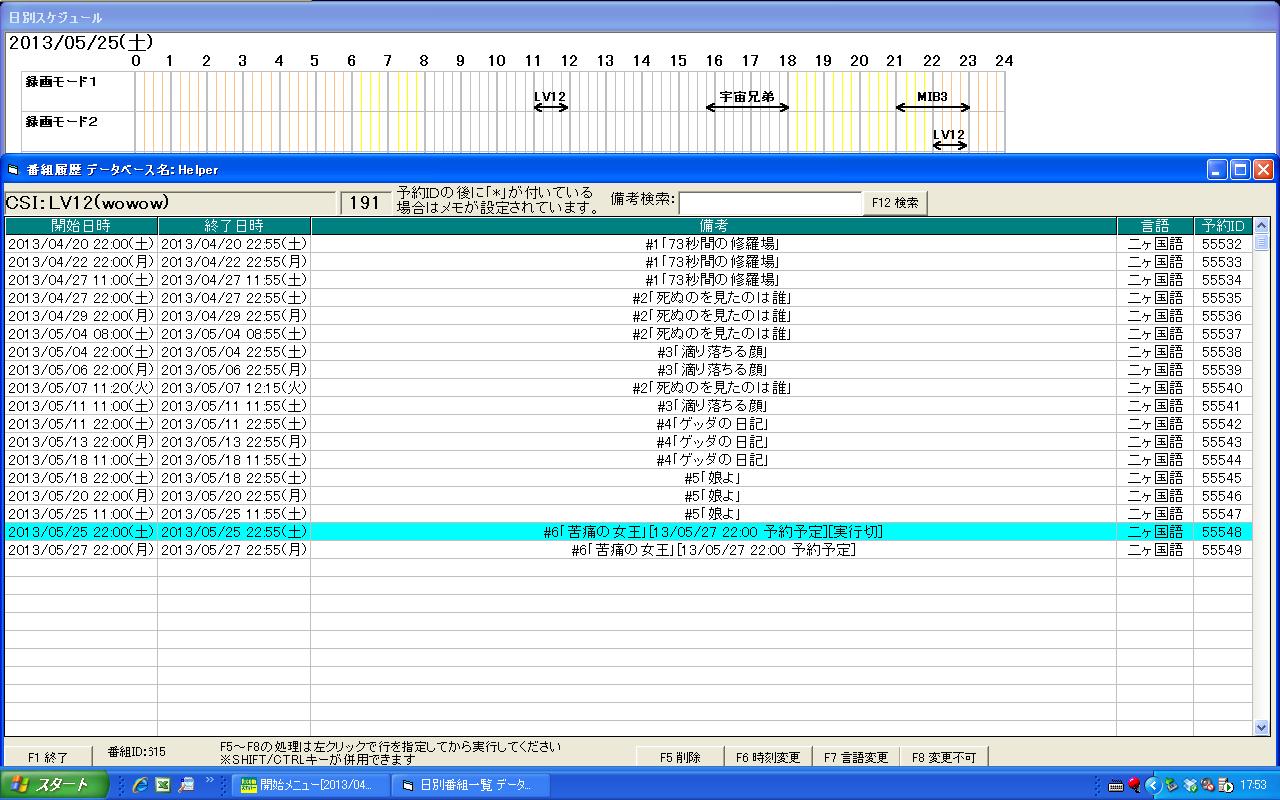The height and width of the screenshot is (800, 1280).
Task: Expand the quick launch overflow chevron
Action: pyautogui.click(x=209, y=780)
